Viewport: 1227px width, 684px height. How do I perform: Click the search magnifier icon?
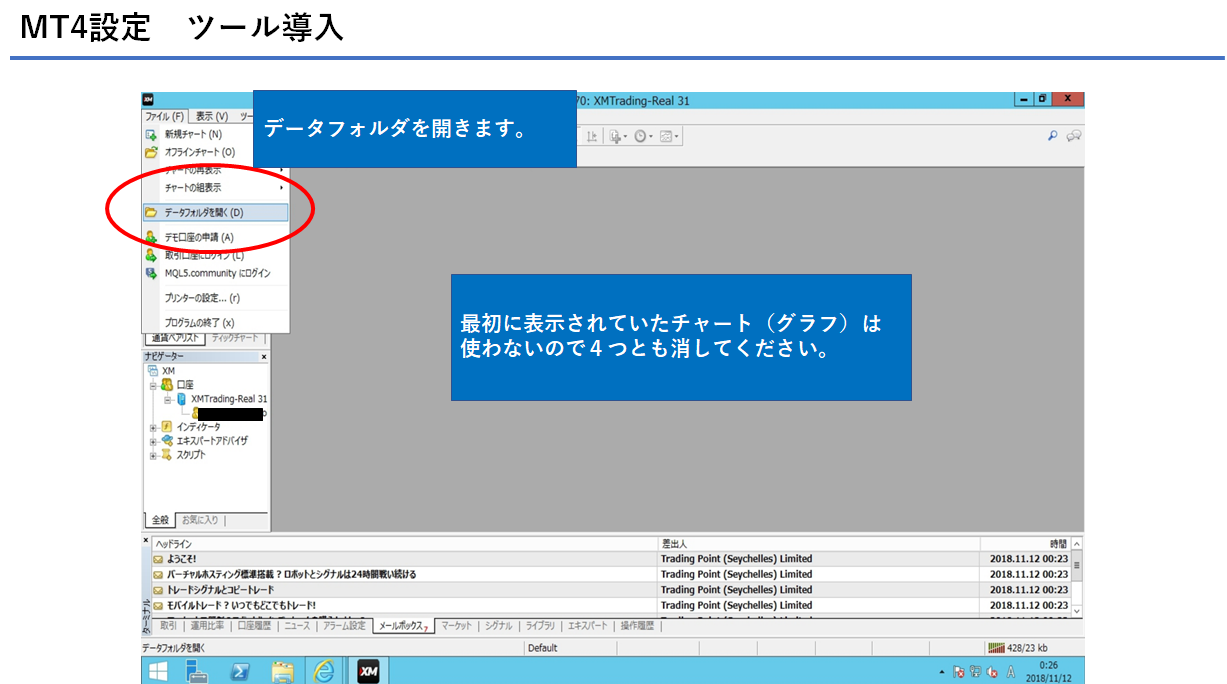tap(1053, 136)
